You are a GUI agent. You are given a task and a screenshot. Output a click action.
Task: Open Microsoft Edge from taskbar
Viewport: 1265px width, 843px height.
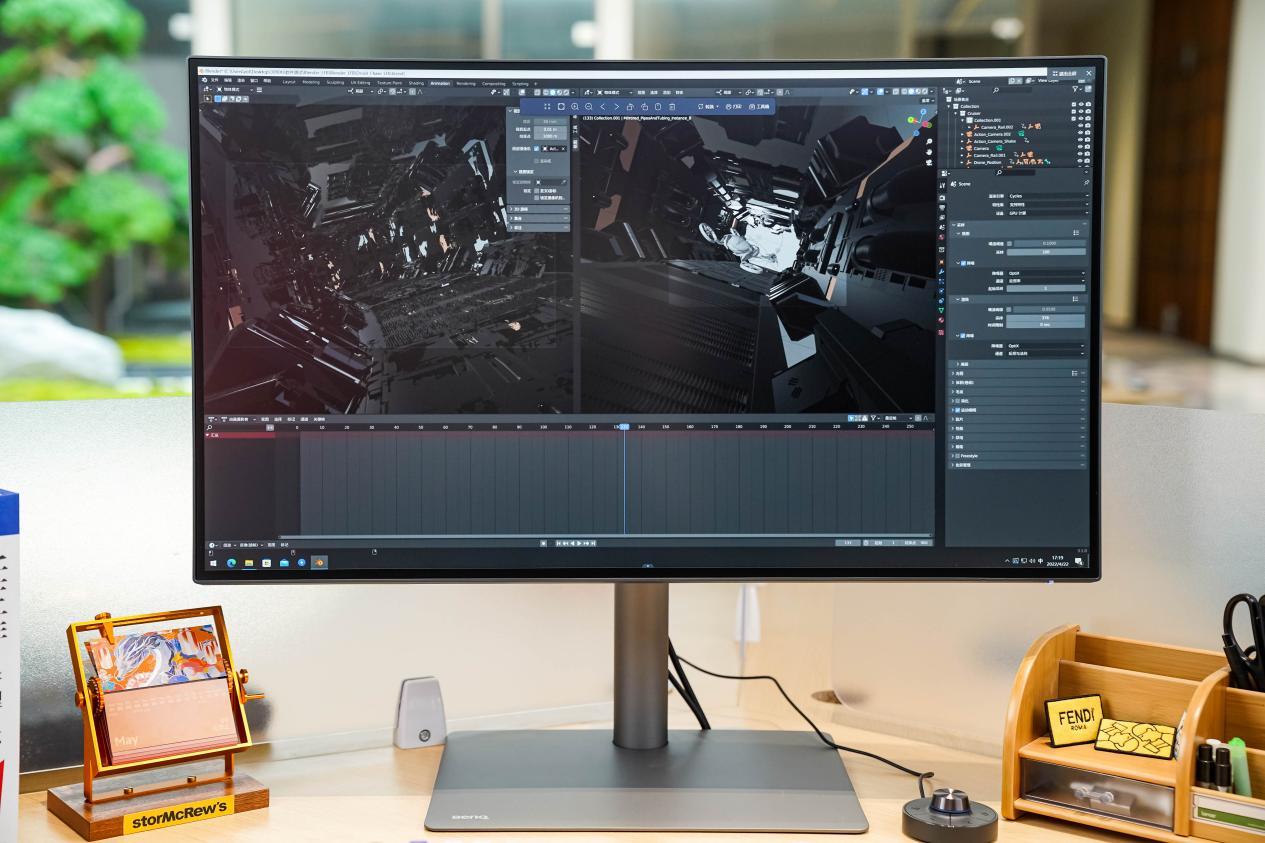click(231, 562)
